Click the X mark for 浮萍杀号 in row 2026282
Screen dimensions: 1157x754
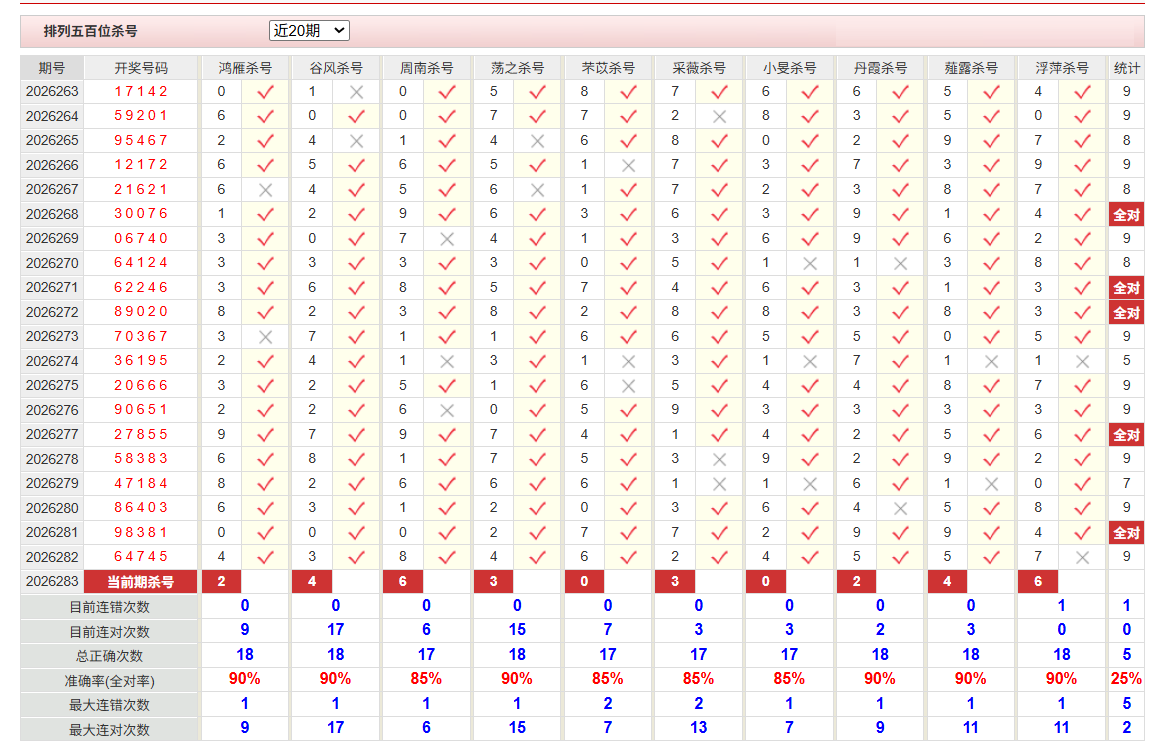tap(1082, 558)
